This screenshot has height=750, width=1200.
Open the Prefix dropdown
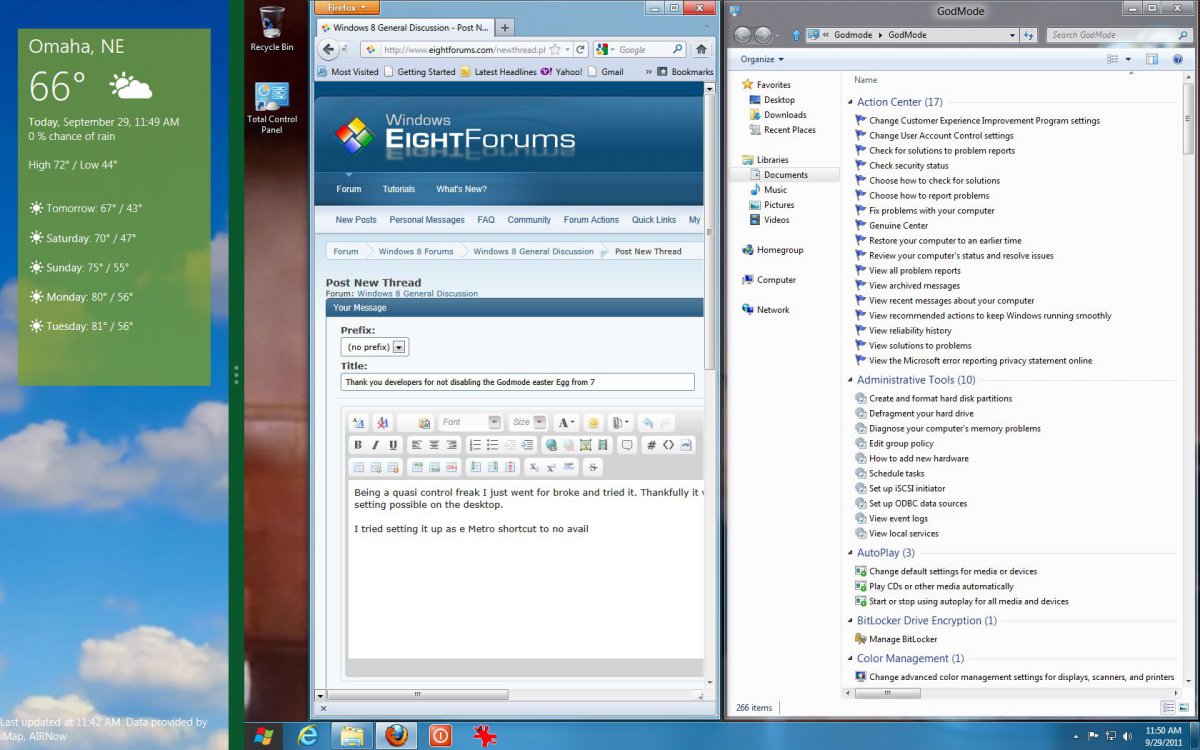375,347
